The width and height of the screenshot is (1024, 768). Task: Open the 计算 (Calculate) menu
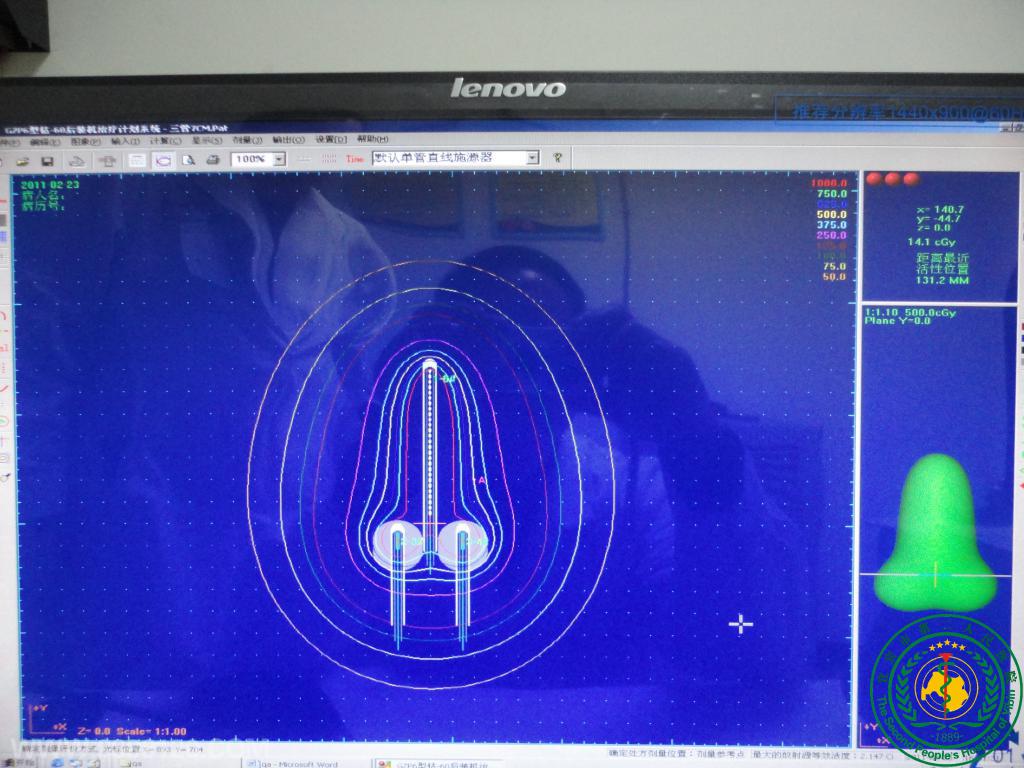[x=164, y=141]
